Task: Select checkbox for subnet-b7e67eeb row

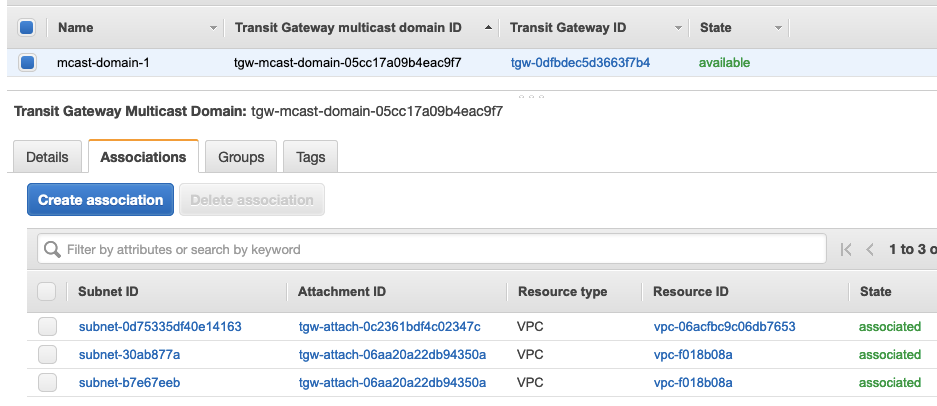Action: click(x=47, y=382)
